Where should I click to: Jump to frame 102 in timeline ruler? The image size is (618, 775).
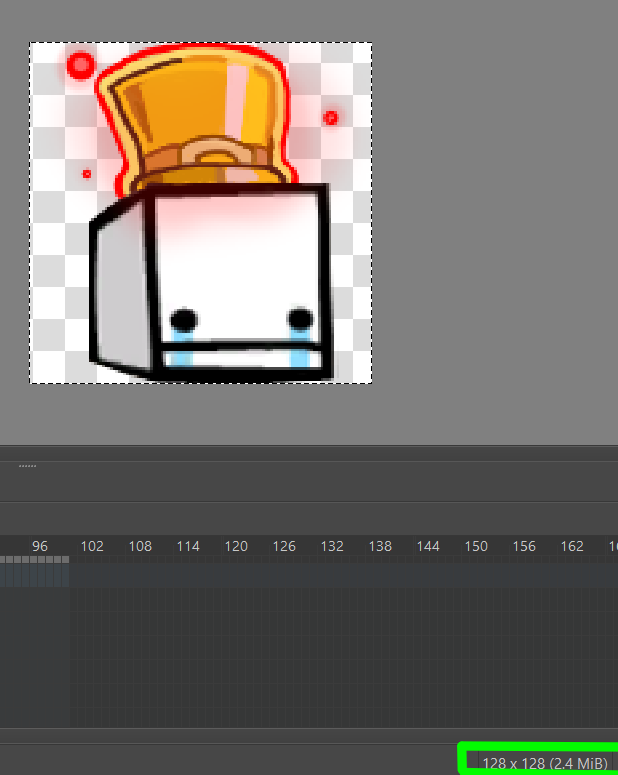click(x=92, y=546)
